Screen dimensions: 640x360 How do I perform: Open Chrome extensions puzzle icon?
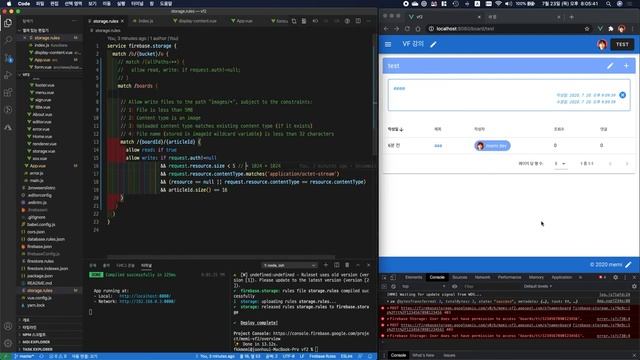(611, 29)
